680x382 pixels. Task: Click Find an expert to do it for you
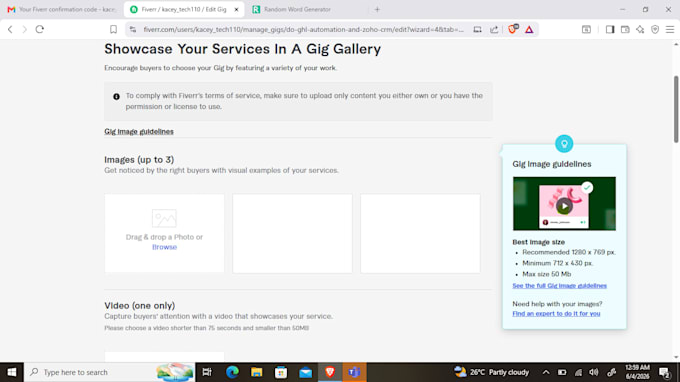click(x=556, y=313)
